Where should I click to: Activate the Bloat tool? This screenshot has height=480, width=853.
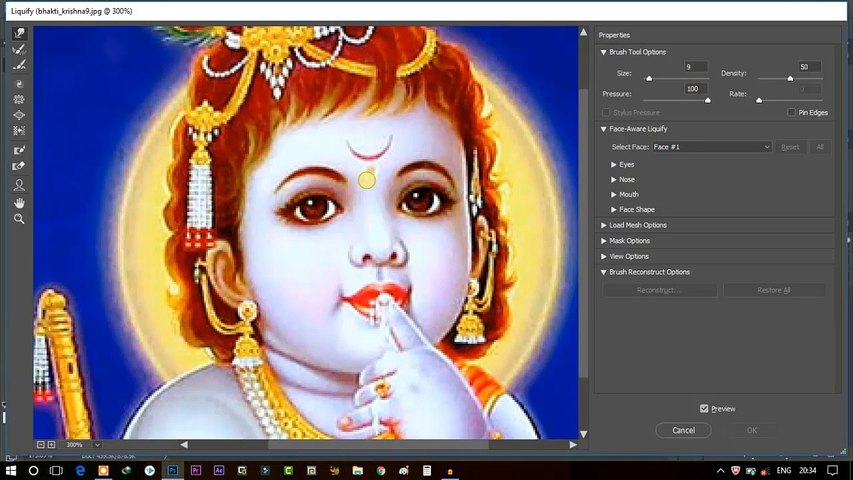tap(19, 115)
